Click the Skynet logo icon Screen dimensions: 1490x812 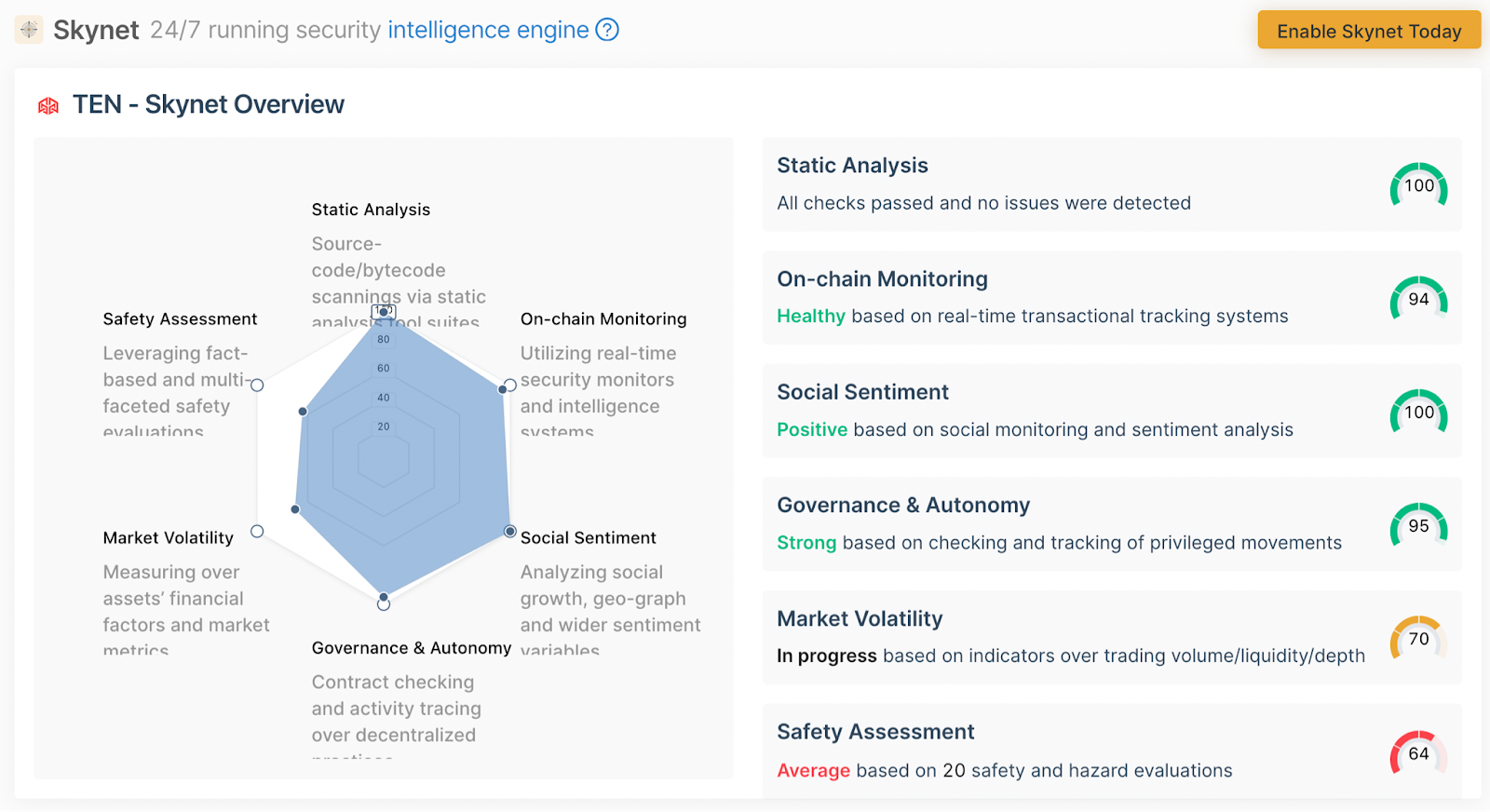tap(29, 30)
